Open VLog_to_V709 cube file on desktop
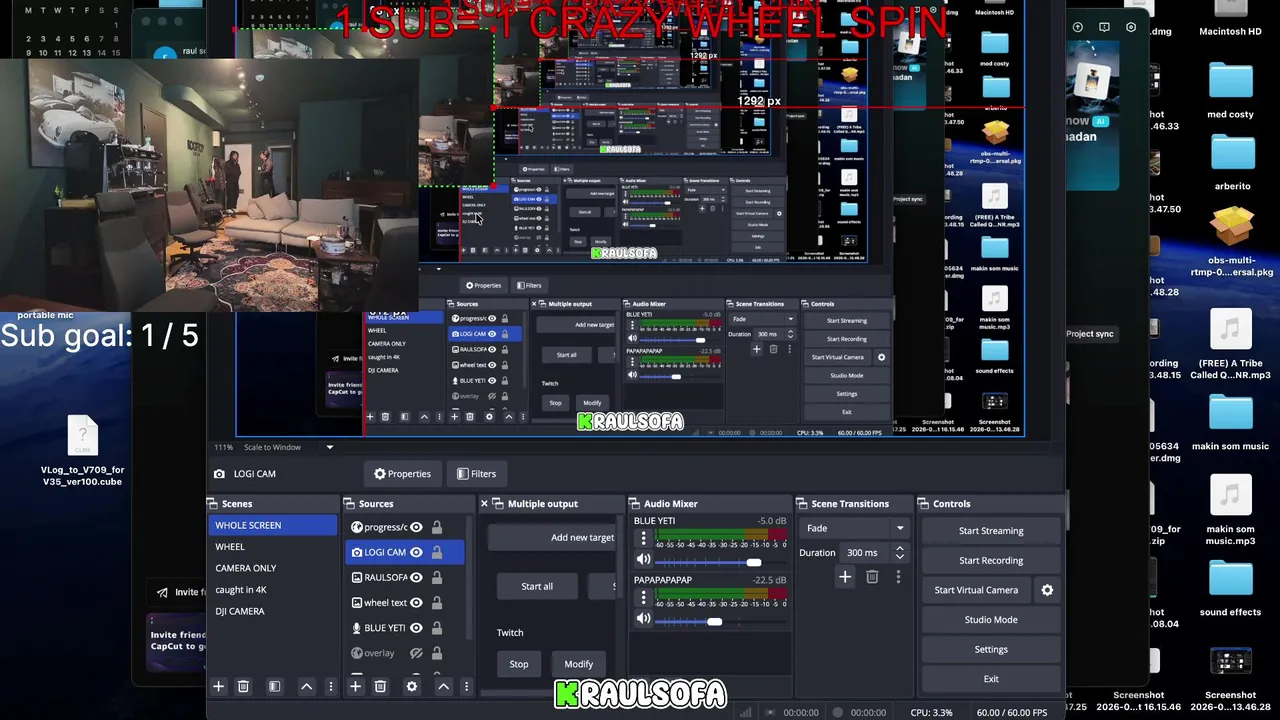Image resolution: width=1280 pixels, height=720 pixels. (x=82, y=451)
